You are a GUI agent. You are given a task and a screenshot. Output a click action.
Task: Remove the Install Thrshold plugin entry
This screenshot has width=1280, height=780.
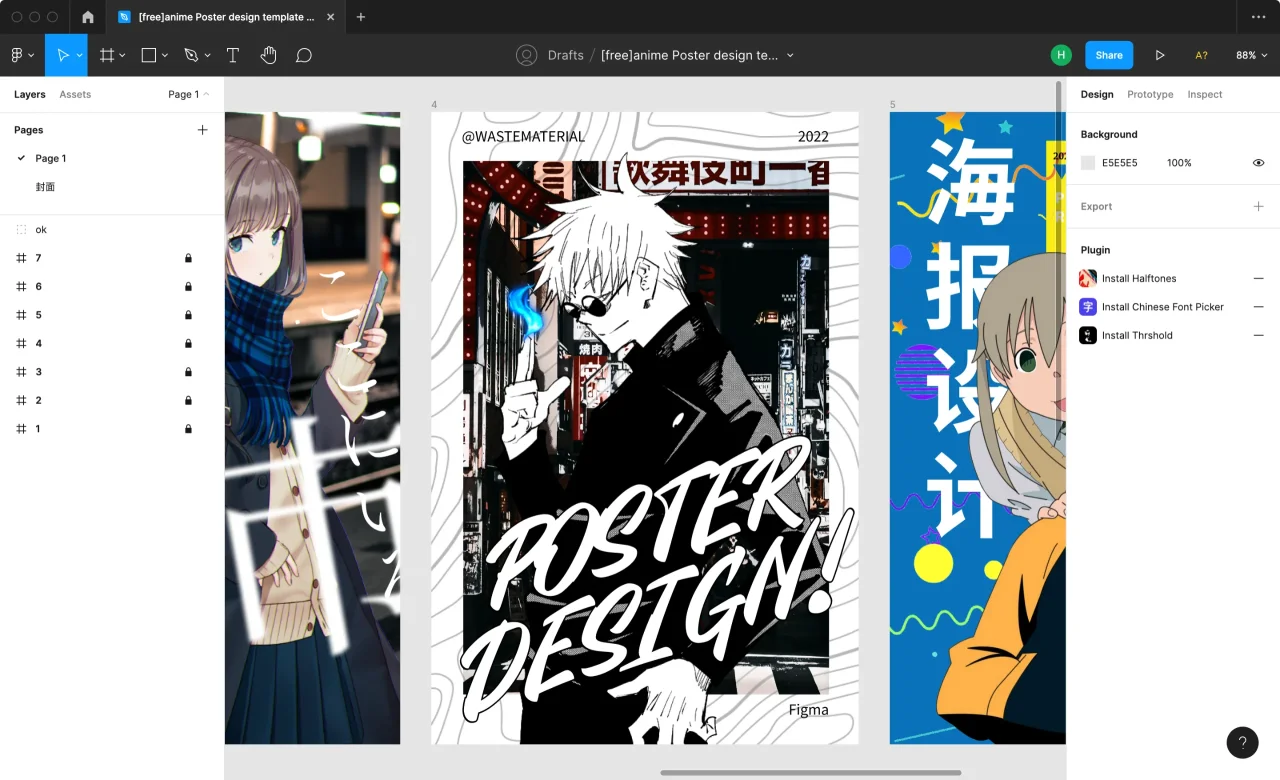(1258, 335)
